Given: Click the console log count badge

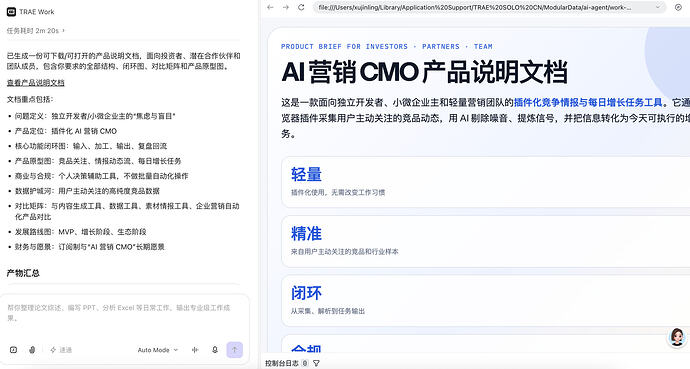Looking at the screenshot, I should (x=305, y=363).
